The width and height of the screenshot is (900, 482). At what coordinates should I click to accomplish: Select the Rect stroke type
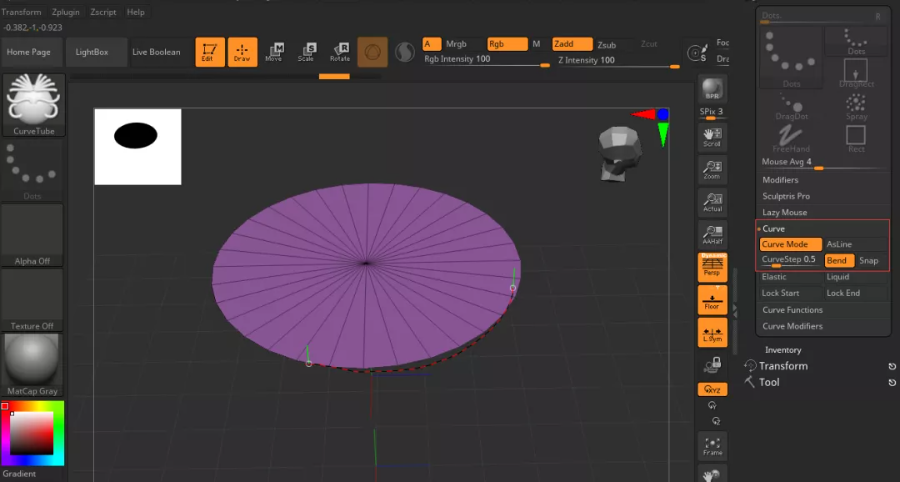(x=856, y=139)
